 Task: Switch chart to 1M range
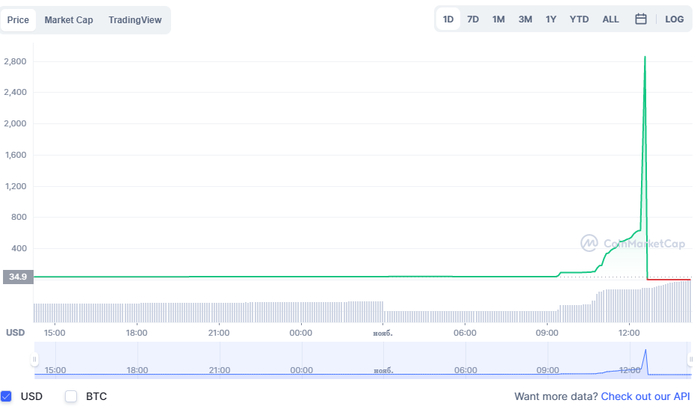coord(498,19)
